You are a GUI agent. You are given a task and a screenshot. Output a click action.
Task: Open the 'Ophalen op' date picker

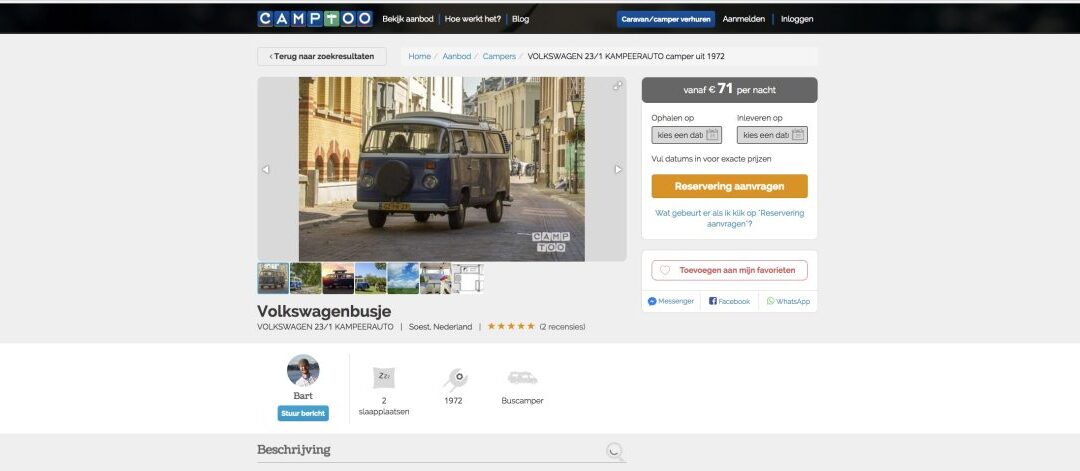pyautogui.click(x=685, y=135)
